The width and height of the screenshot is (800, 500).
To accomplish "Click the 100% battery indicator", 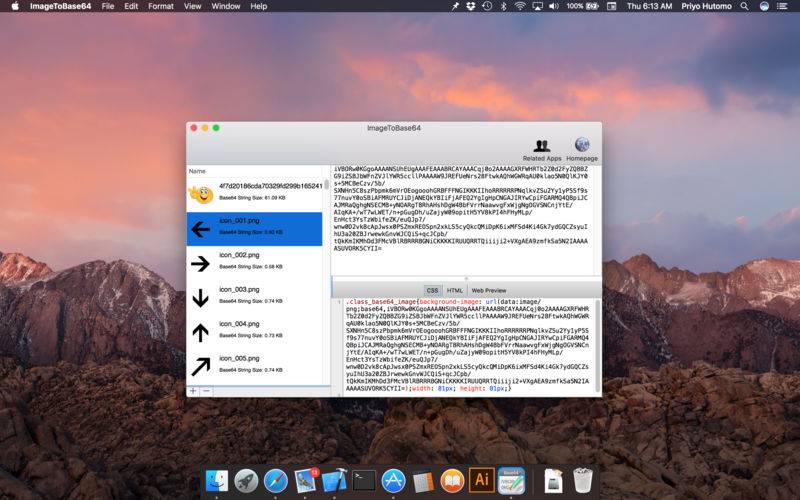I will tap(582, 6).
